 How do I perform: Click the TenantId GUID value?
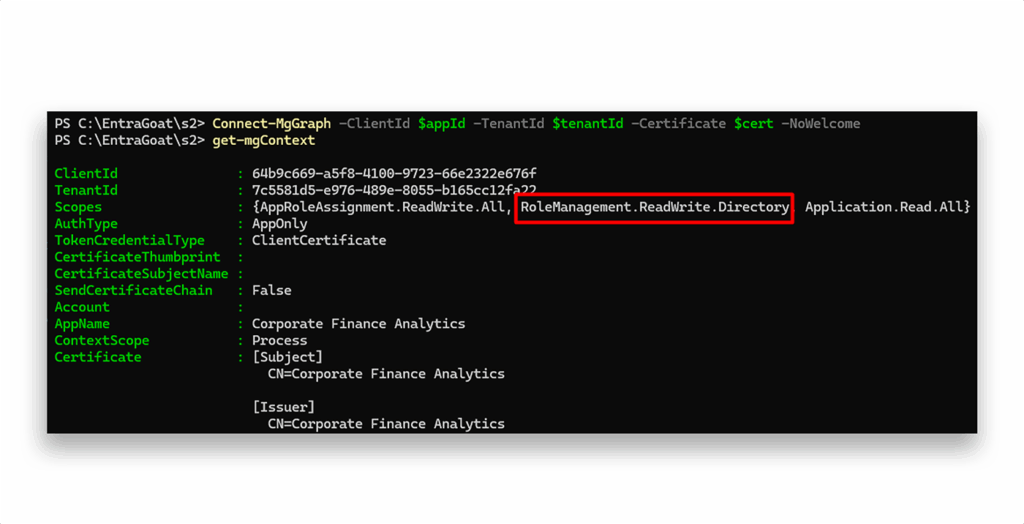pyautogui.click(x=394, y=190)
